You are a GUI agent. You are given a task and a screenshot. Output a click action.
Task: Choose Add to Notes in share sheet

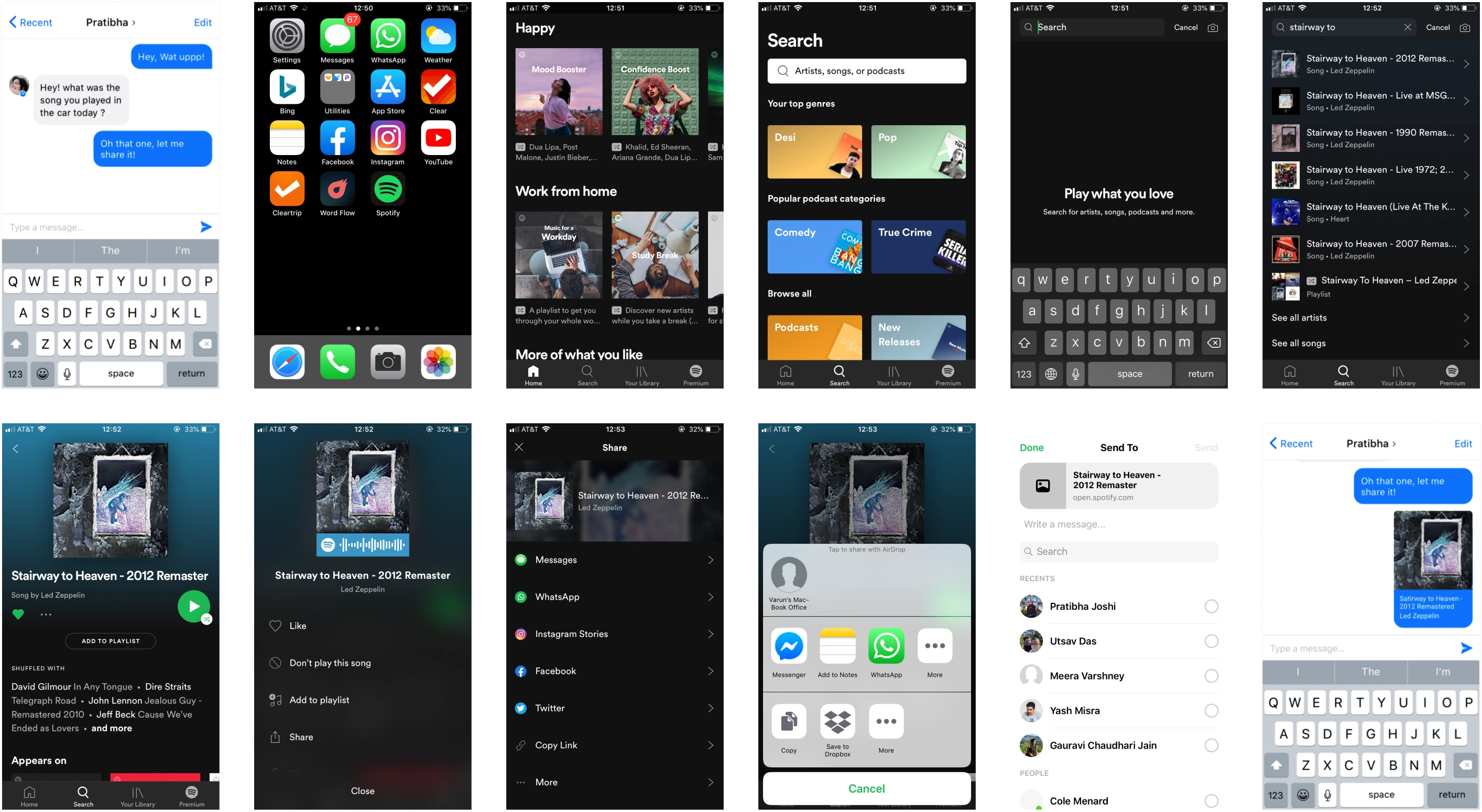click(x=837, y=646)
